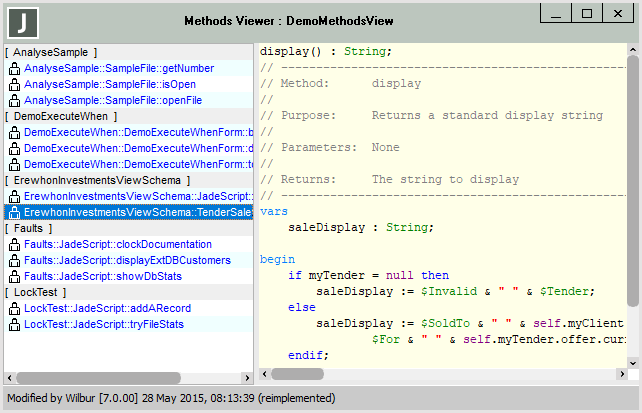Click the lock icon beside tryFileStats method
Image resolution: width=642 pixels, height=413 pixels.
pos(14,325)
